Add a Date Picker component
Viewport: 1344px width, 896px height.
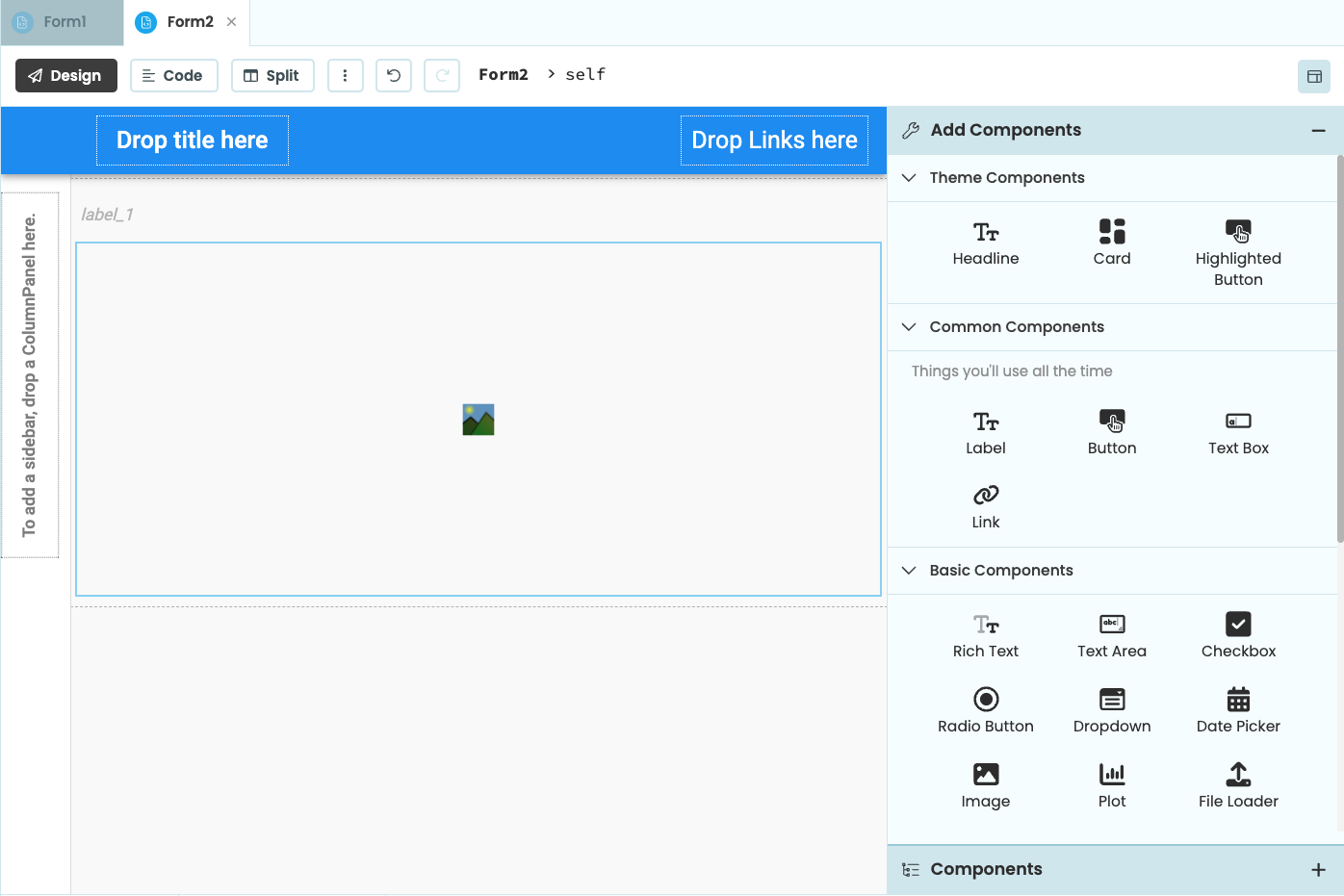(1238, 710)
